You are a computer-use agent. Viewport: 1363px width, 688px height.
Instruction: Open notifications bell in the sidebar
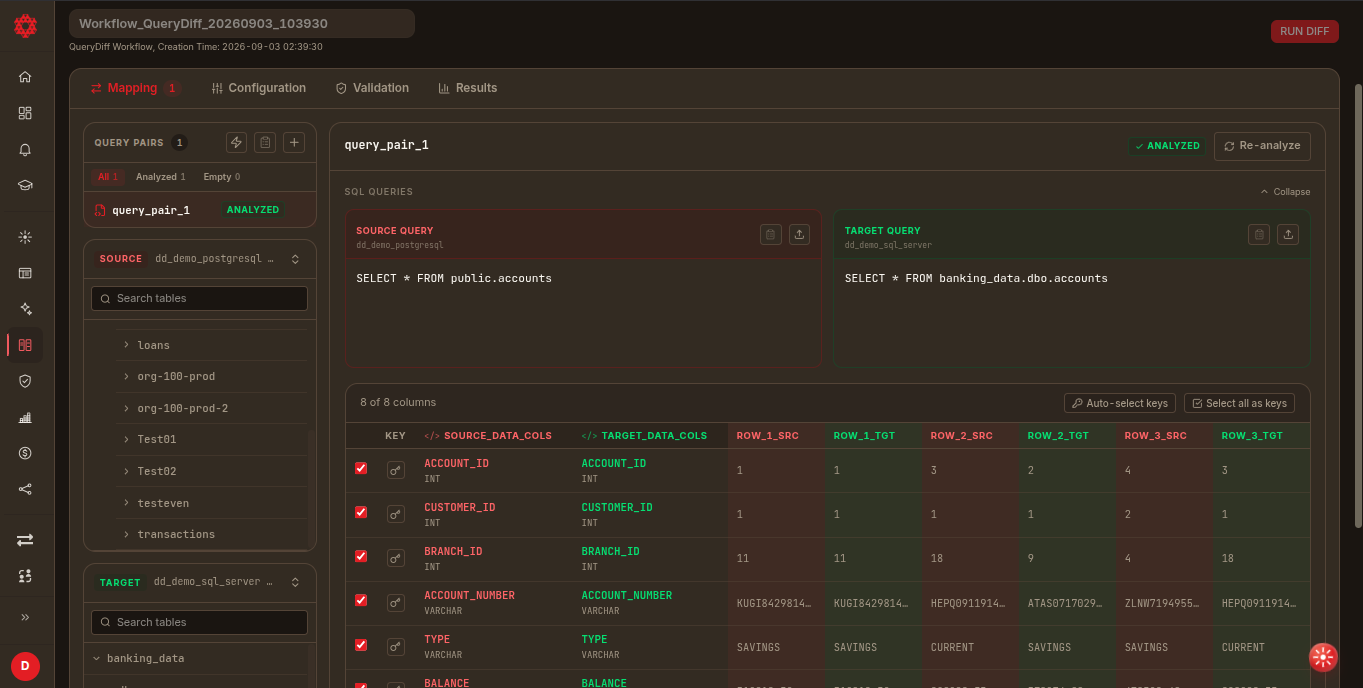25,149
